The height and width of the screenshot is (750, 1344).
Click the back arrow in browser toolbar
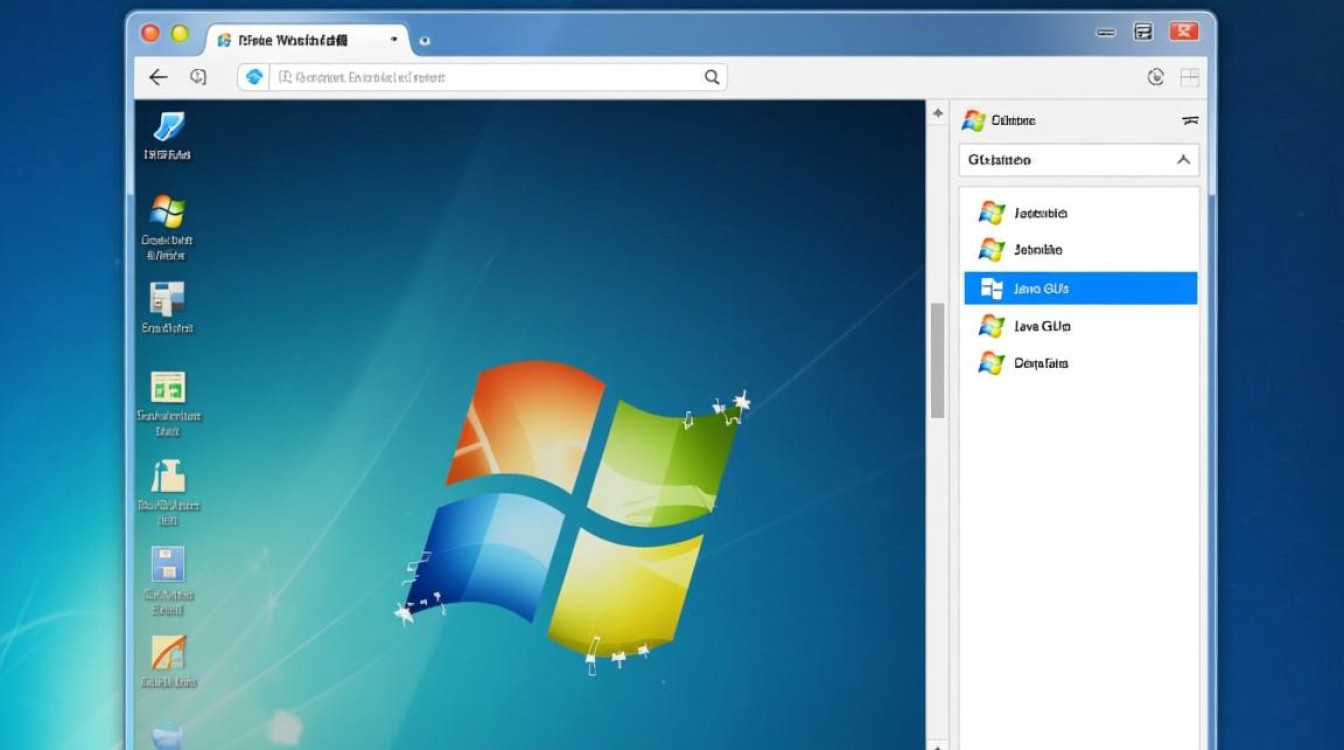point(158,77)
